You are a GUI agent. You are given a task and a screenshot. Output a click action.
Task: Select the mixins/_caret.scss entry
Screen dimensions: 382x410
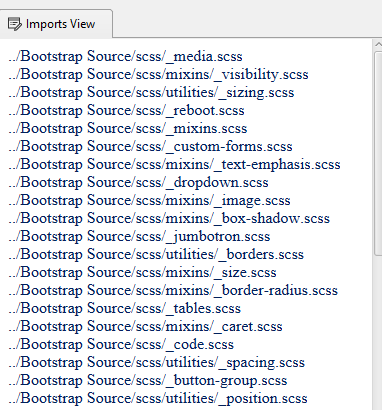coord(146,326)
